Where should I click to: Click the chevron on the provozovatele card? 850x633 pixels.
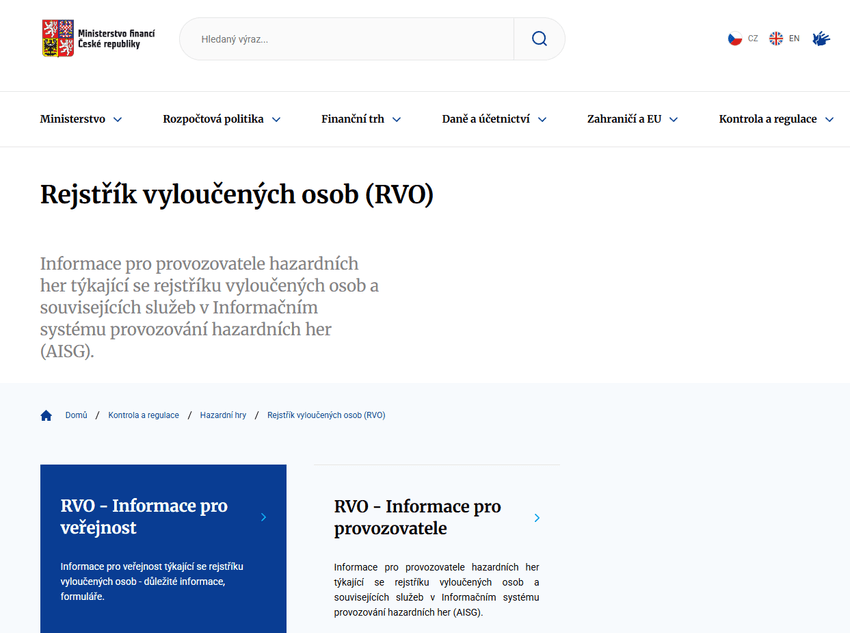537,518
